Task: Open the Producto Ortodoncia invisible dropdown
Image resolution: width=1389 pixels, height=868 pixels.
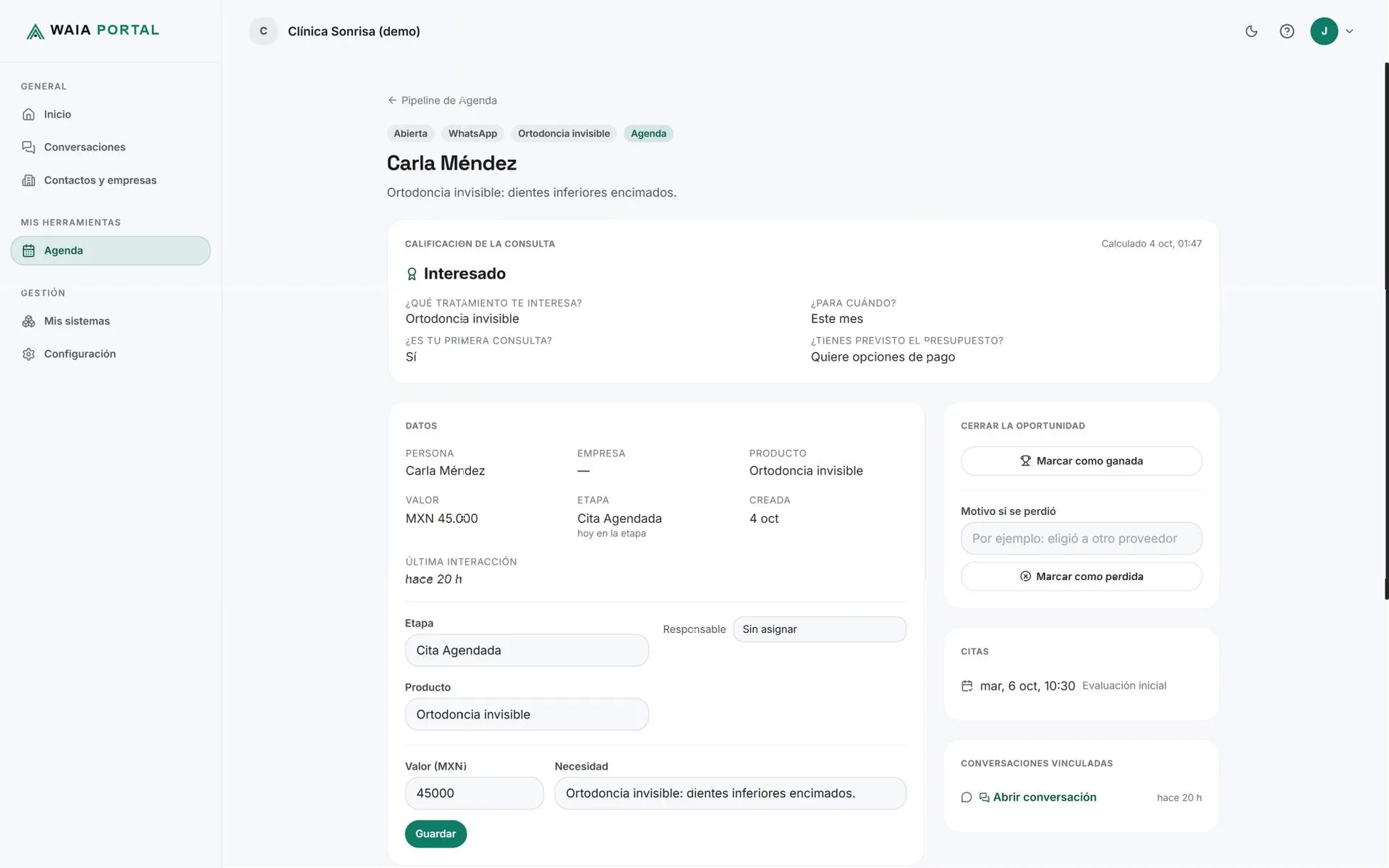Action: click(527, 715)
